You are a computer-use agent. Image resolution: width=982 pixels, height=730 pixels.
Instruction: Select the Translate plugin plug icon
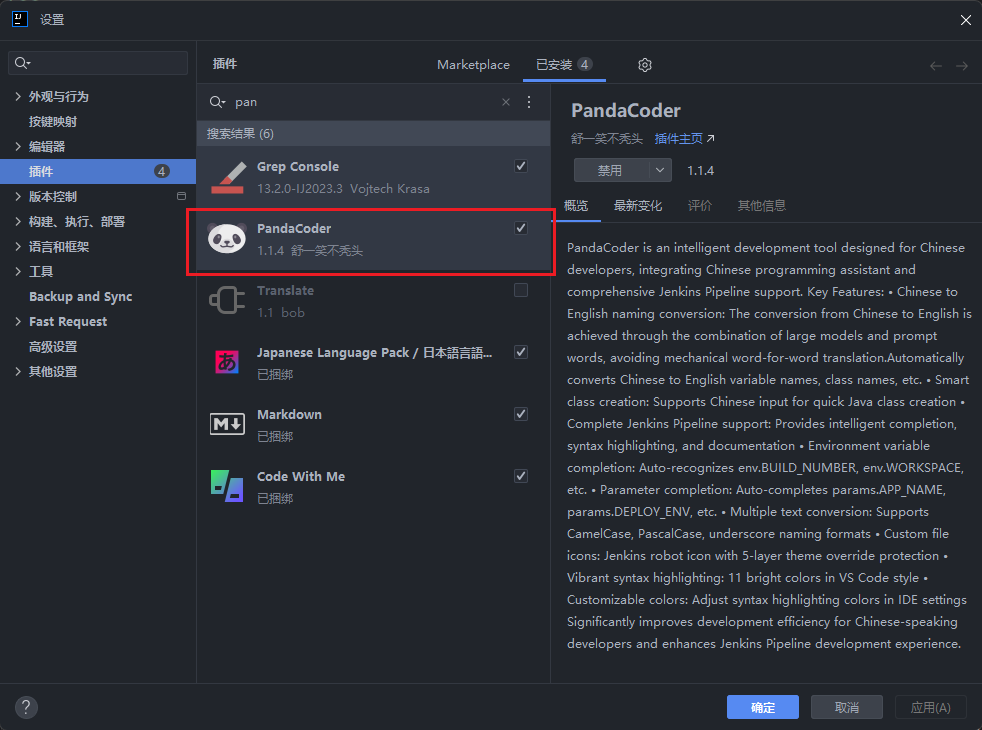[x=227, y=301]
